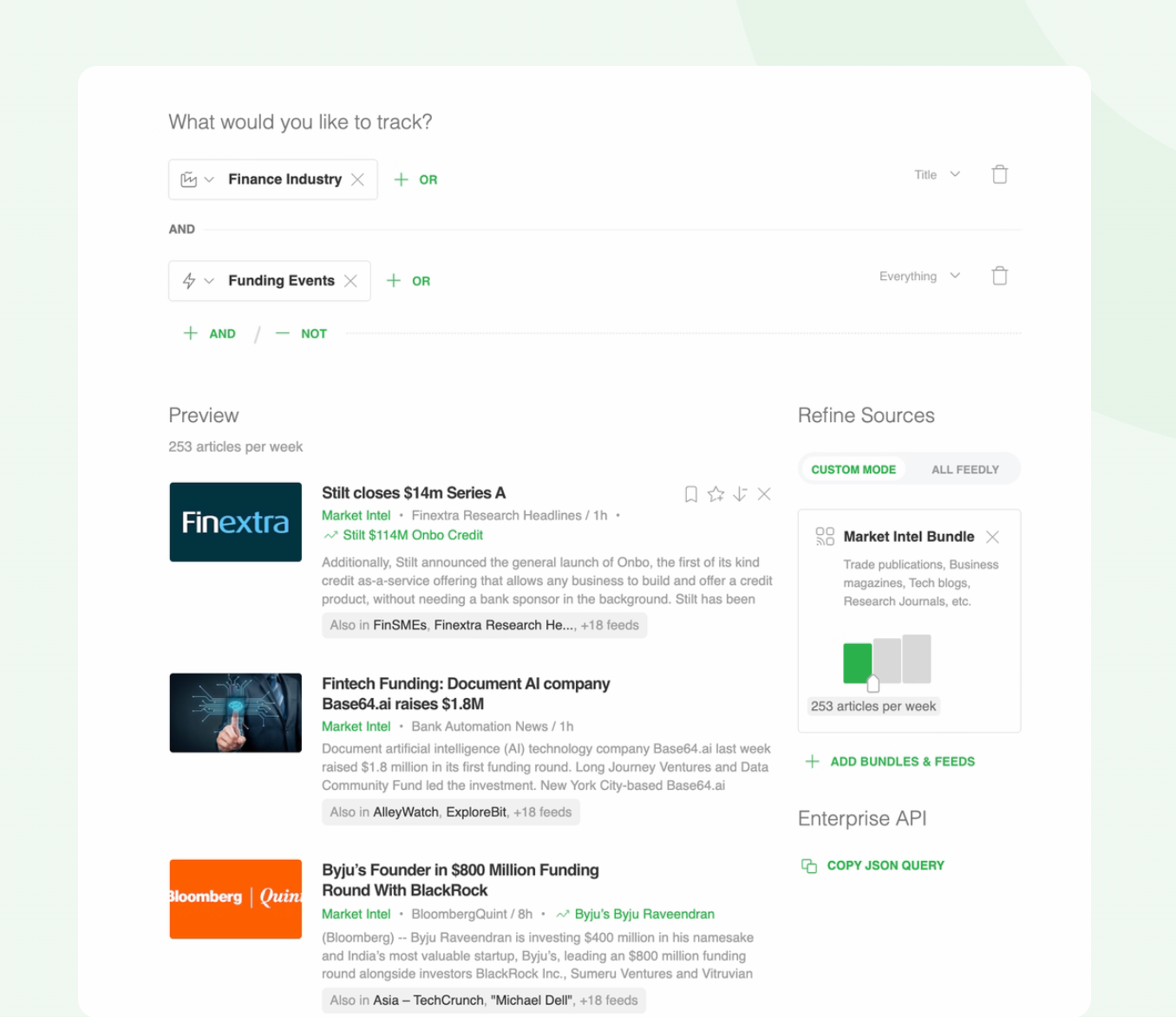Click the 253 articles per week label in bundle card
The image size is (1176, 1017).
pyautogui.click(x=873, y=706)
